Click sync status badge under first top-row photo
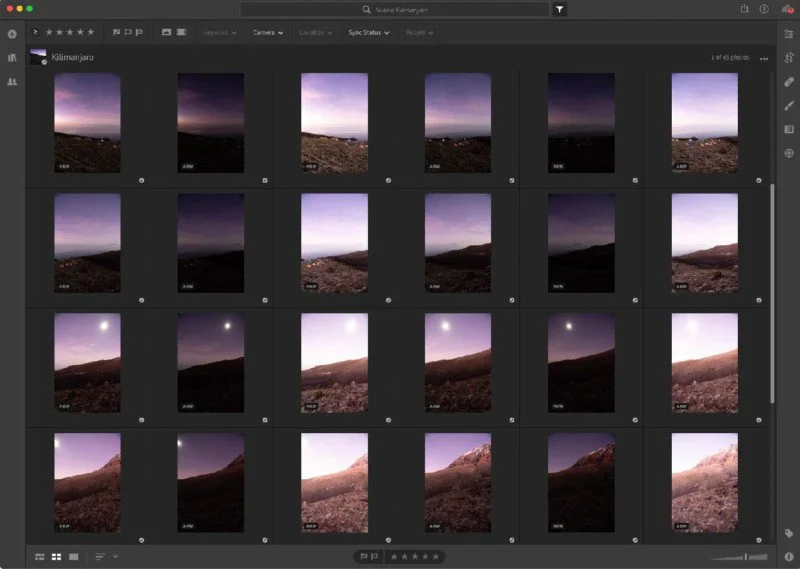 tap(141, 180)
